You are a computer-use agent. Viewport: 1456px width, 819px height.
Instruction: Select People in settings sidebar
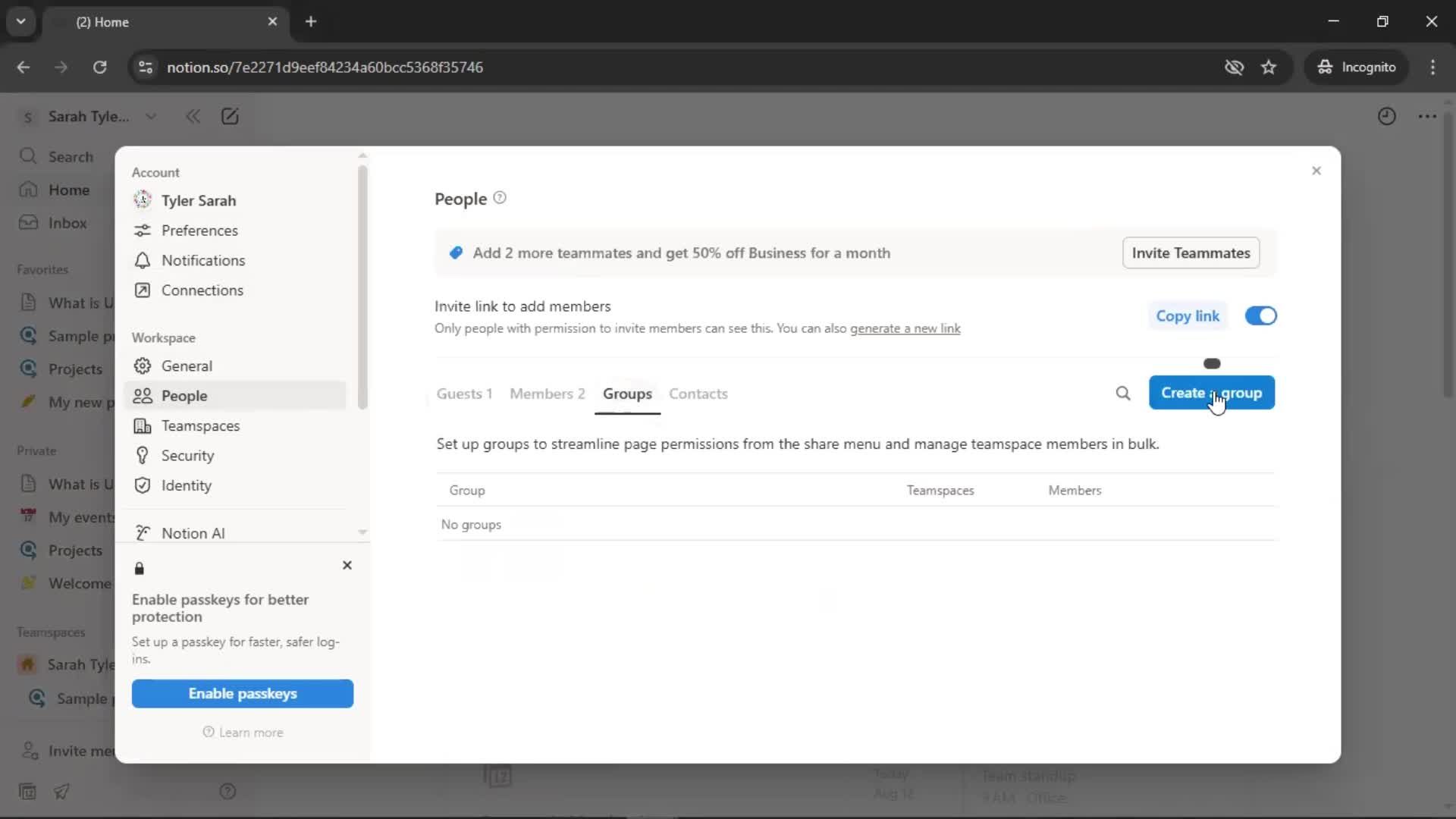(x=235, y=396)
